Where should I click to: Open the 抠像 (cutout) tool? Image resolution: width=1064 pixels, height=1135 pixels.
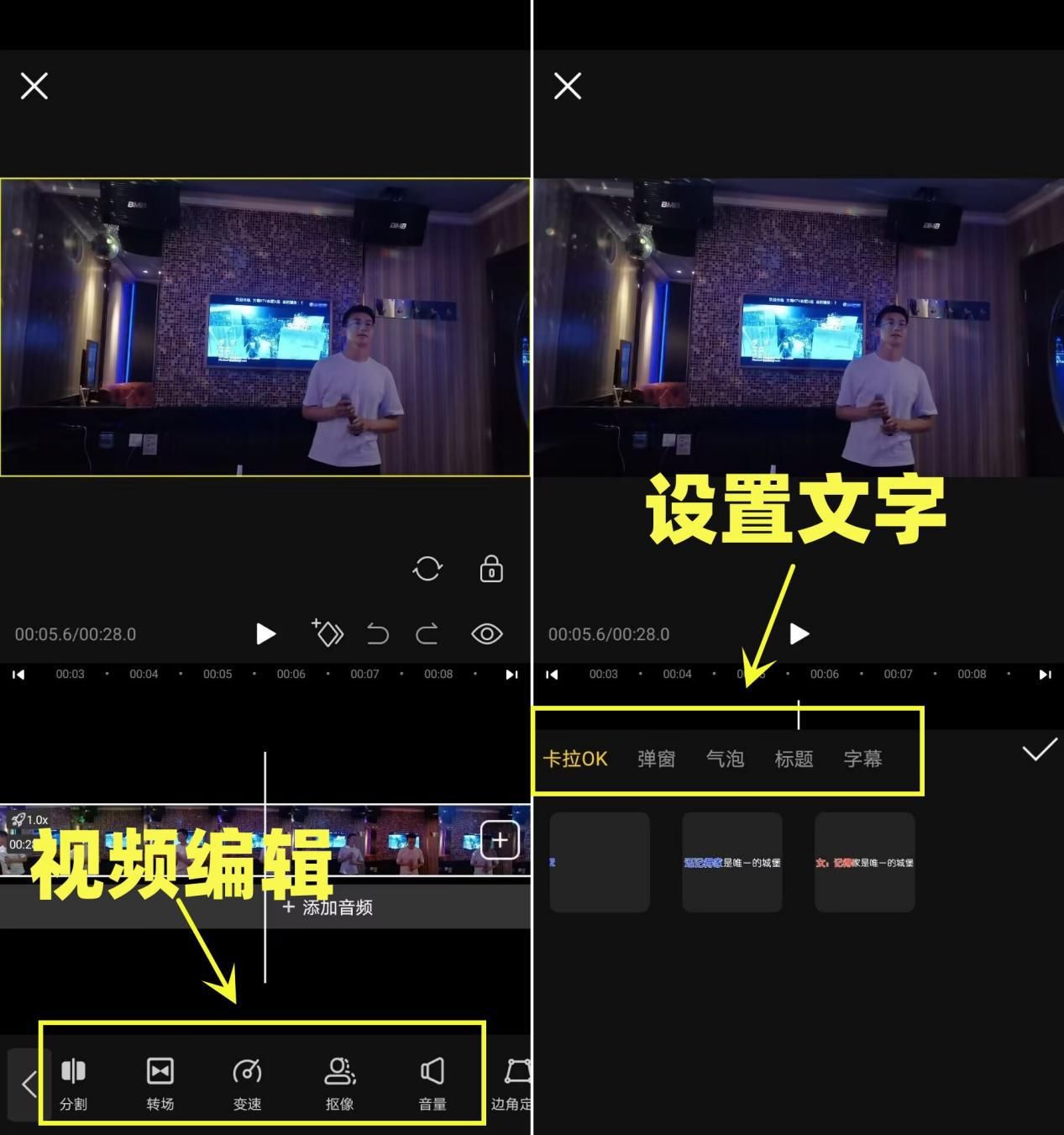click(339, 1081)
